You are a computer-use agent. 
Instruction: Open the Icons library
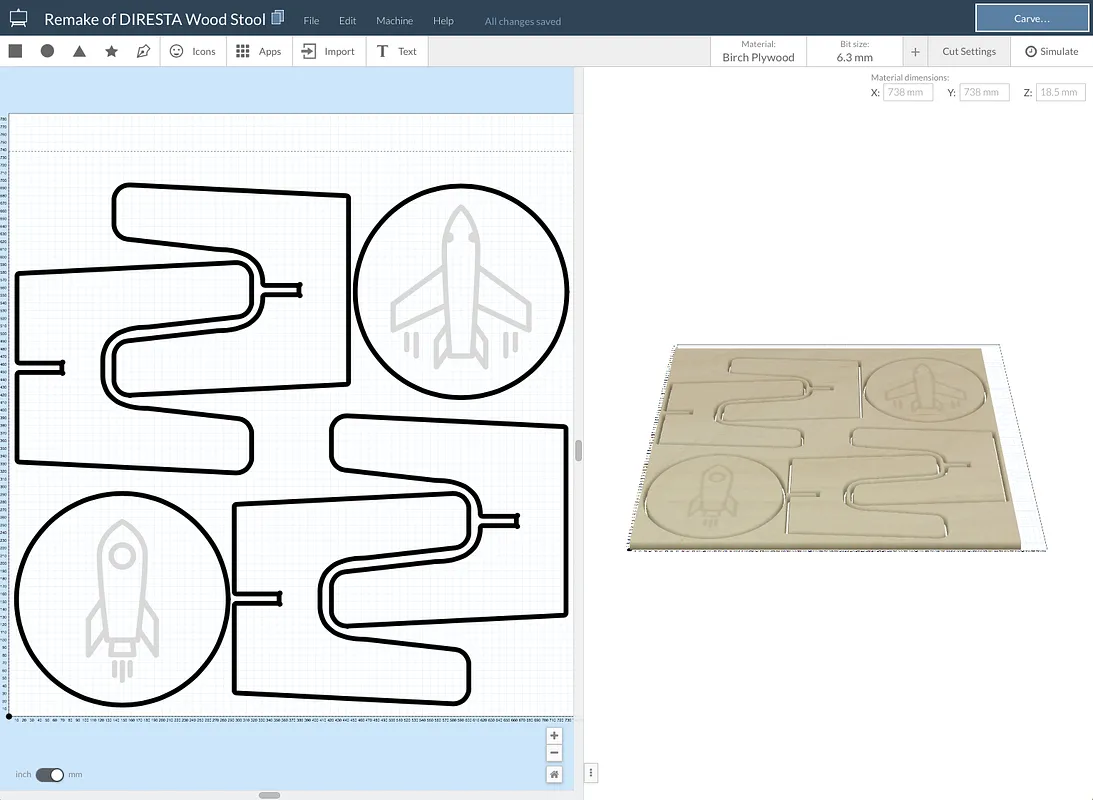(192, 51)
